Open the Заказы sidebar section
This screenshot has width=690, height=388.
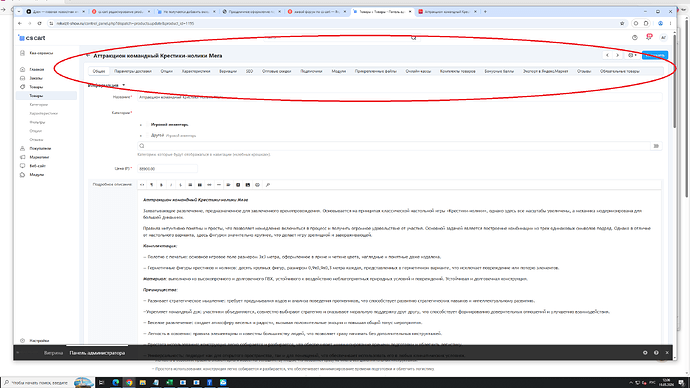tap(36, 78)
